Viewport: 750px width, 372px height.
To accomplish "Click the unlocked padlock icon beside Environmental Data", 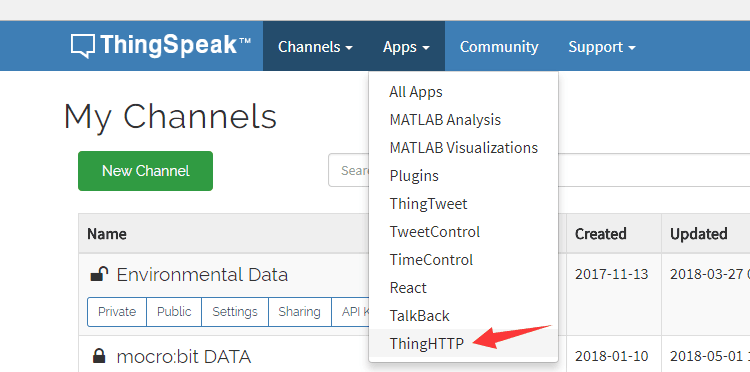I will (x=99, y=274).
